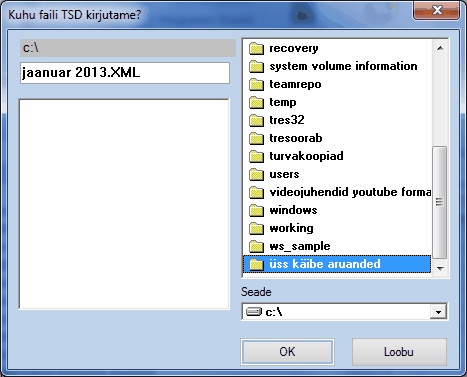Image resolution: width=467 pixels, height=377 pixels.
Task: Select the 'windows' folder label
Action: pyautogui.click(x=293, y=210)
